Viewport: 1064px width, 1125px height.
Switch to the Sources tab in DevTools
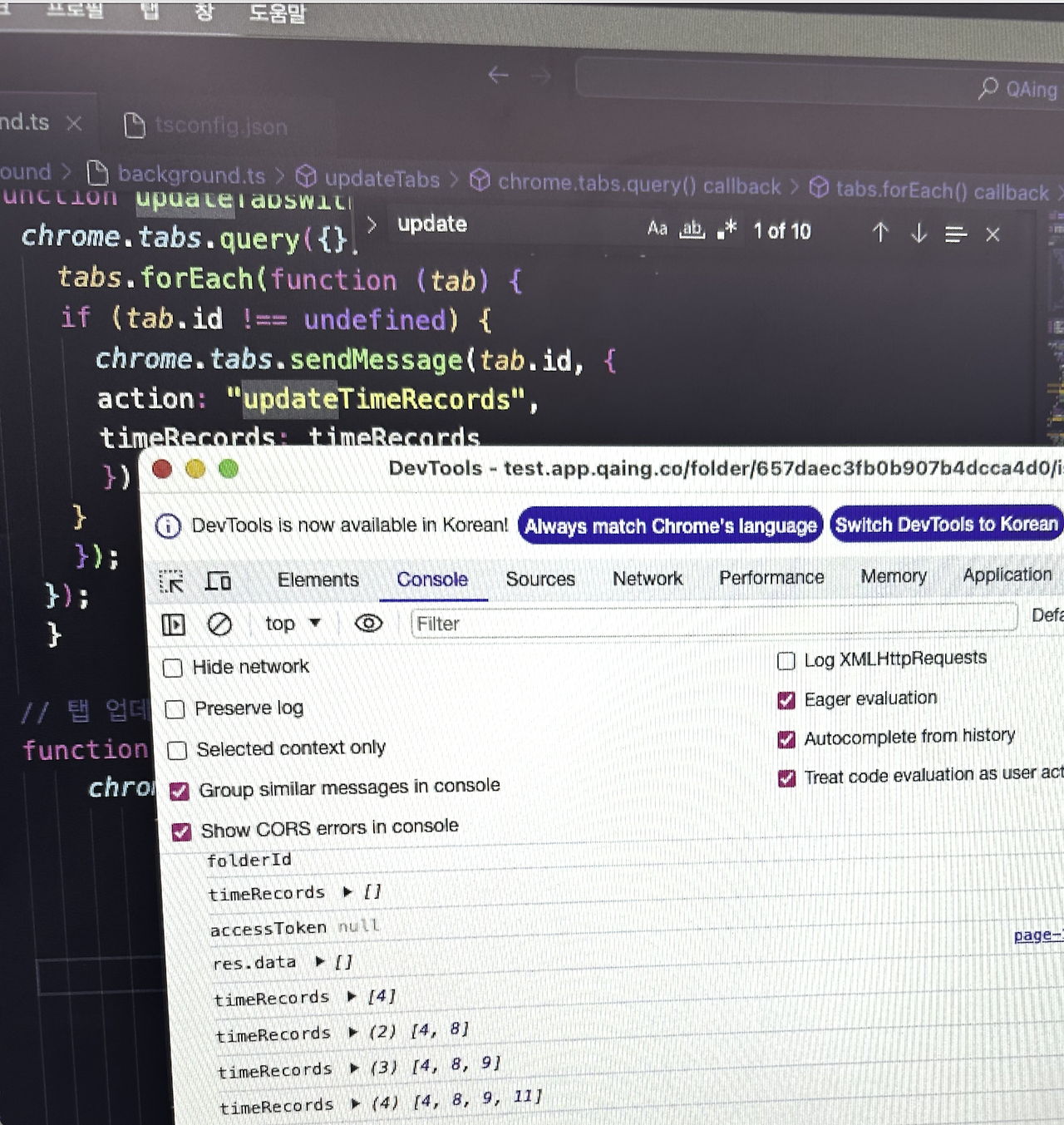coord(540,579)
